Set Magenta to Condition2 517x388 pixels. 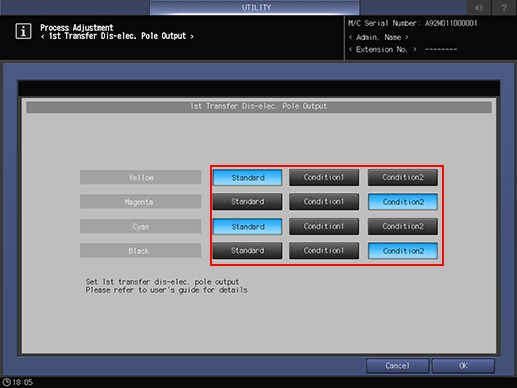click(x=403, y=202)
